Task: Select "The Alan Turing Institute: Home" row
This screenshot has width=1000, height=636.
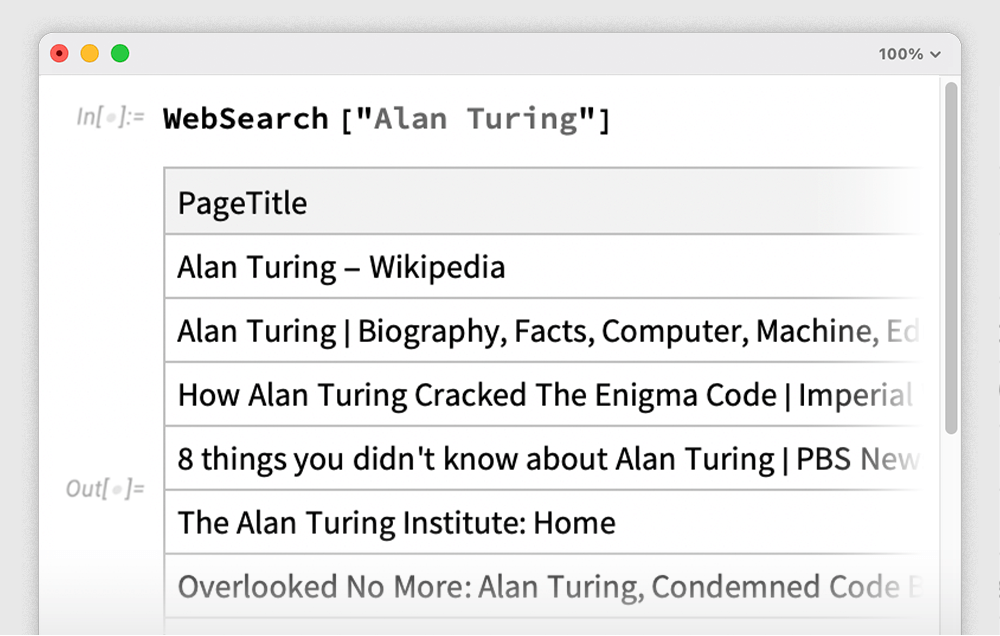Action: [396, 522]
